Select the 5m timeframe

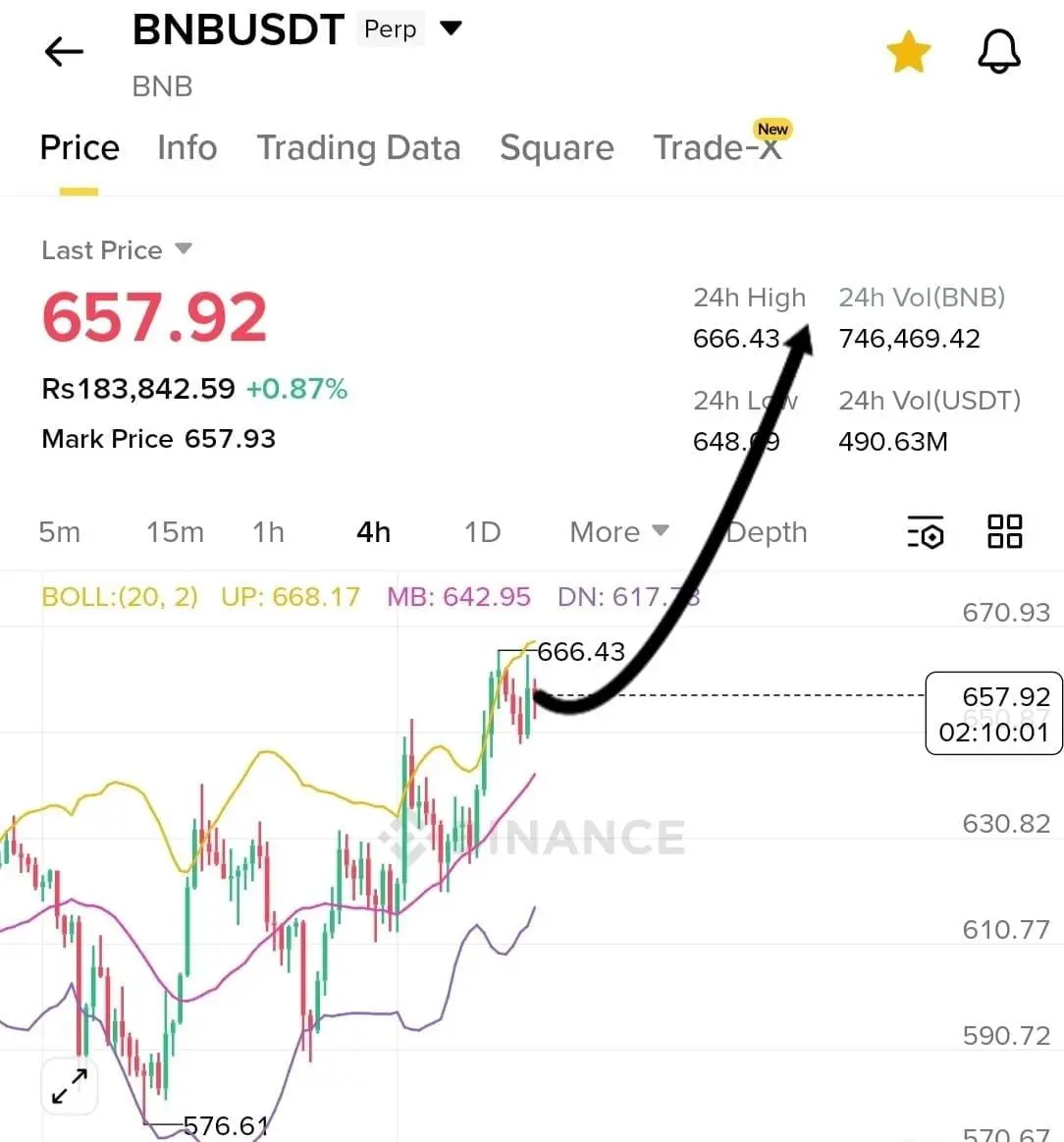pos(60,532)
